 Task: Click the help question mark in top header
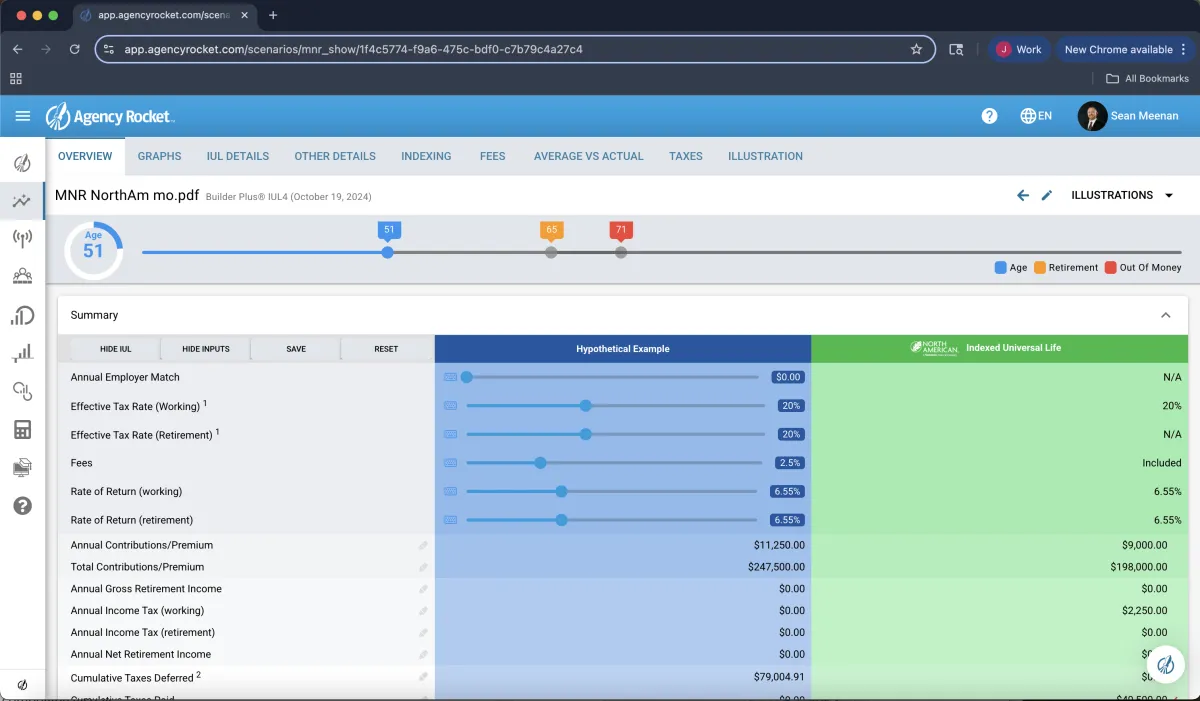tap(989, 116)
